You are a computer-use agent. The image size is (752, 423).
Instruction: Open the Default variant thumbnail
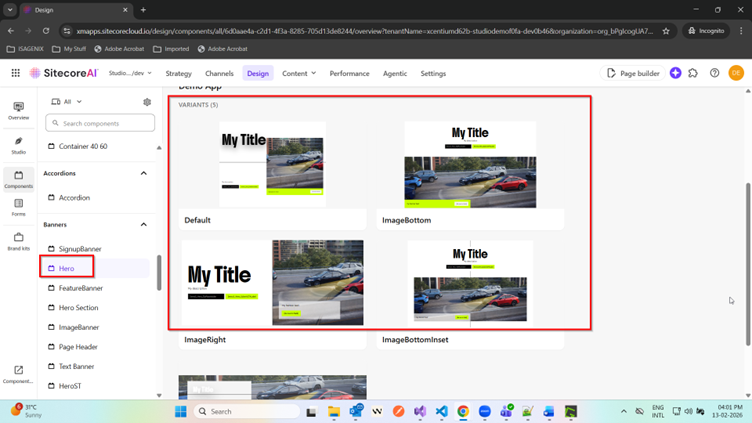tap(272, 164)
